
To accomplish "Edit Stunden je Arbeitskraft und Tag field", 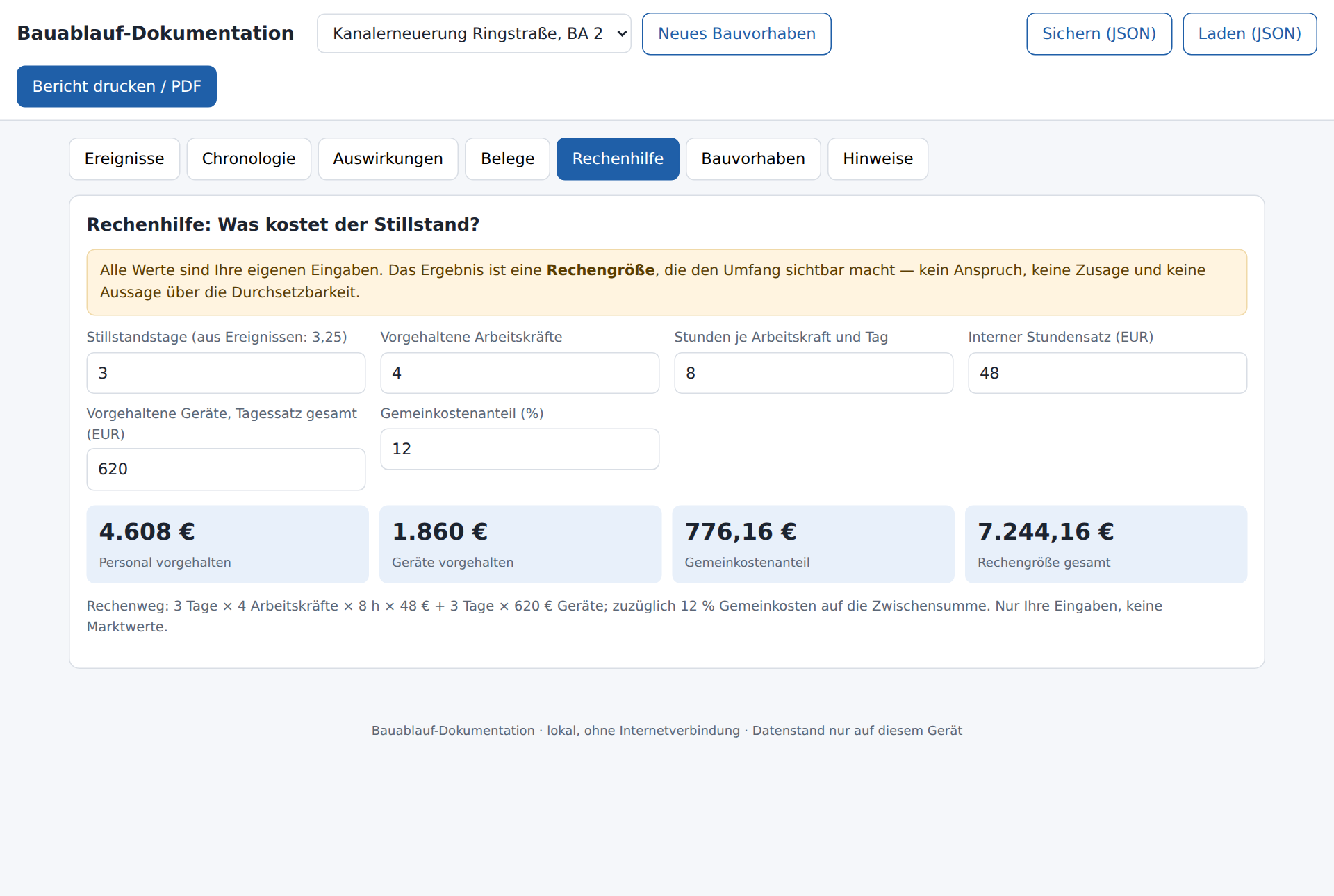I will point(814,373).
